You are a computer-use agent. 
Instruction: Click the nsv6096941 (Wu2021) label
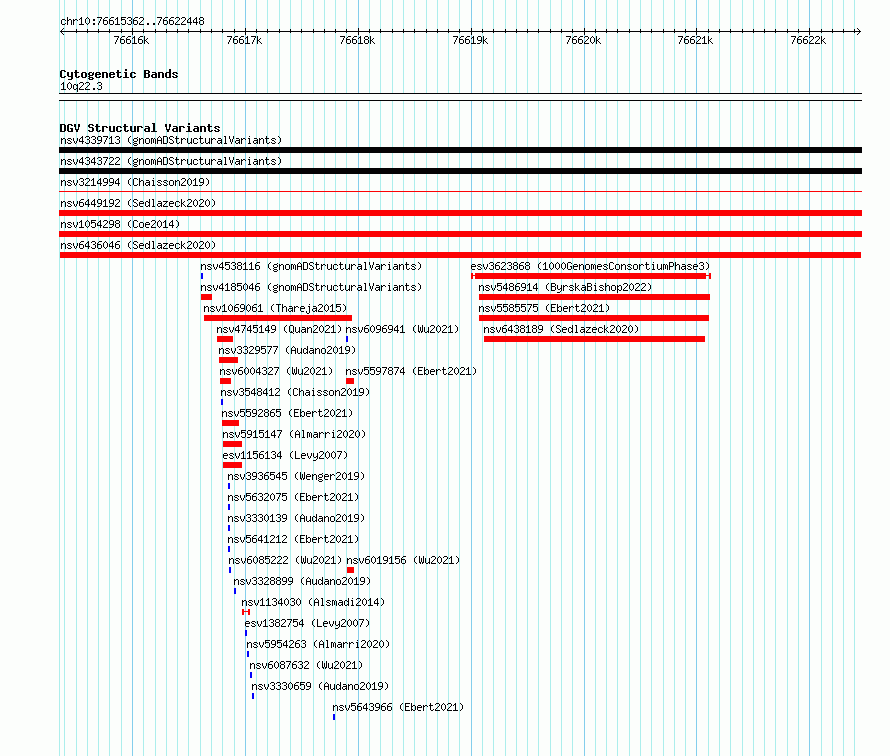pos(402,329)
